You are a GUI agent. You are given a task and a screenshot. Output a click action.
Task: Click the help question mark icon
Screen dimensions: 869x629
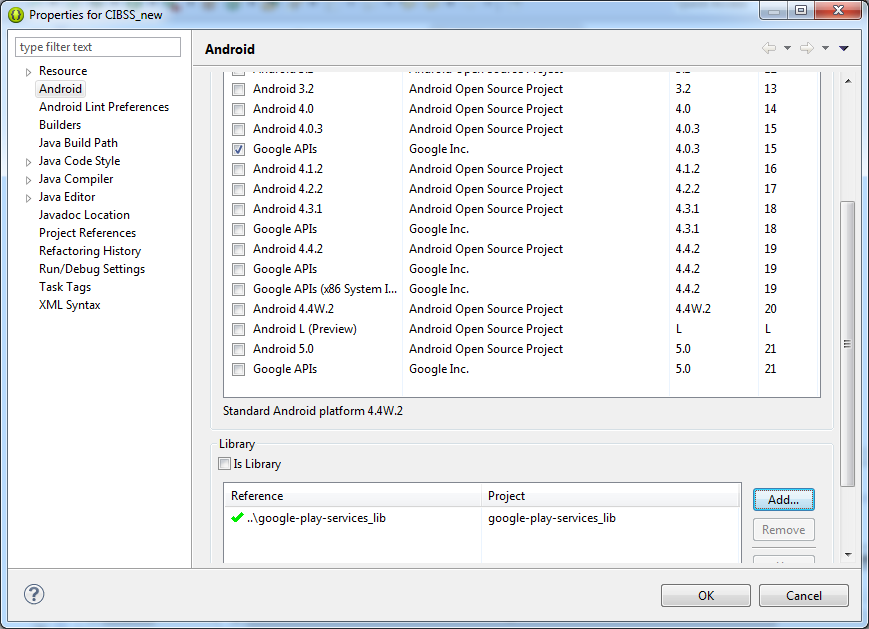coord(34,594)
